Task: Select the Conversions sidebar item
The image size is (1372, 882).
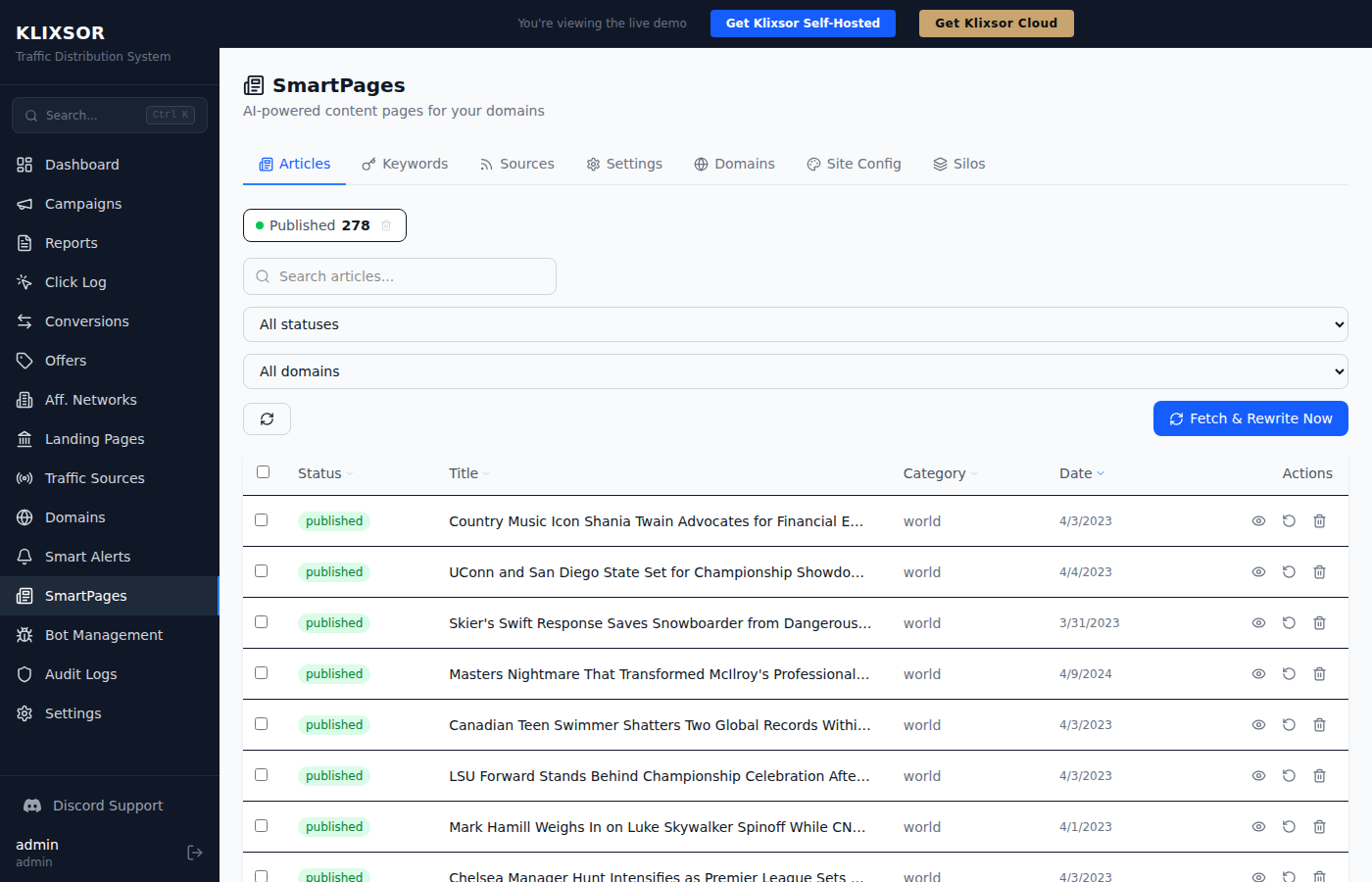Action: point(87,321)
